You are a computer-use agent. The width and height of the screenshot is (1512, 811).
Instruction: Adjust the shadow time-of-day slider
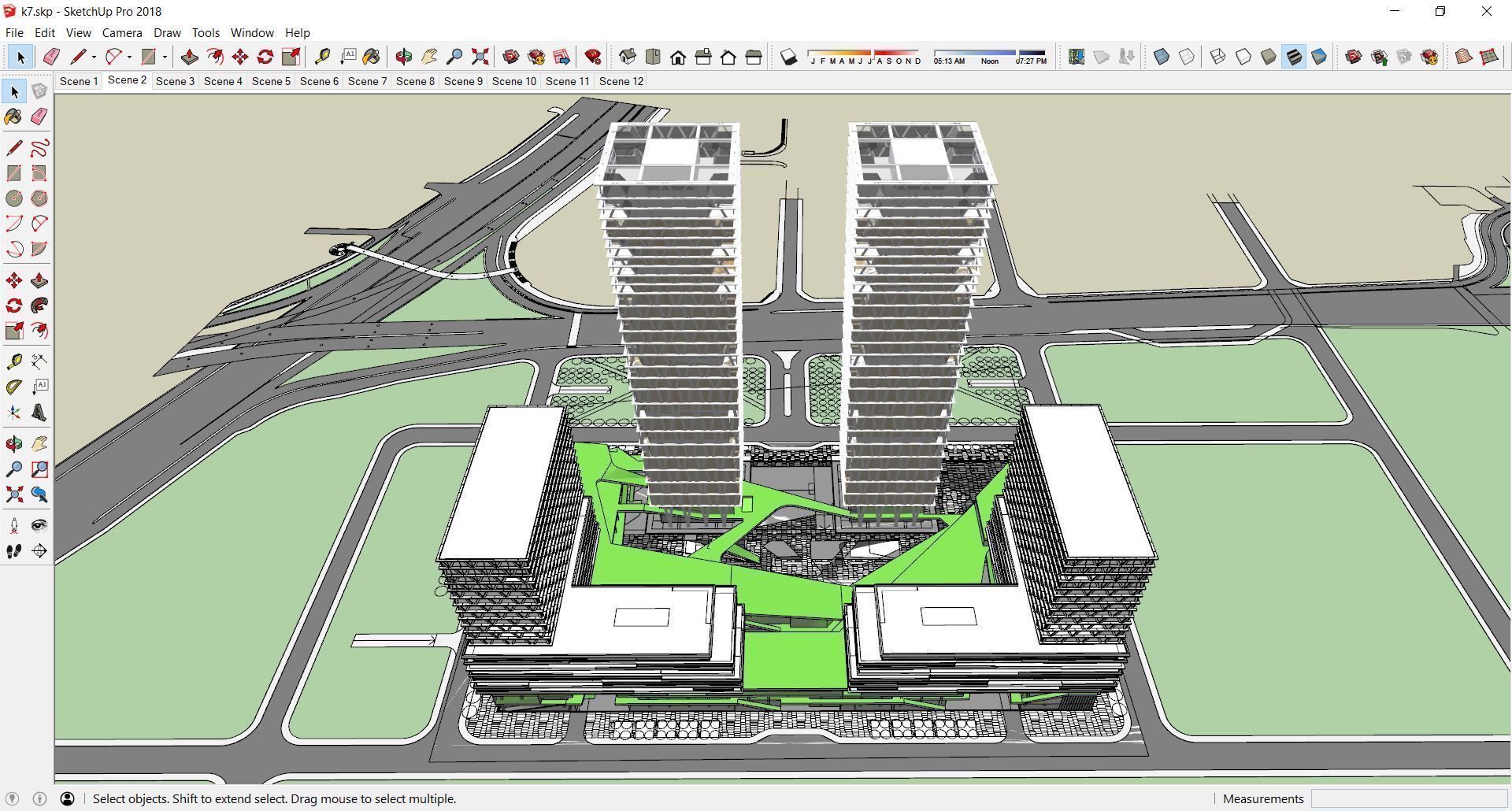coord(990,57)
